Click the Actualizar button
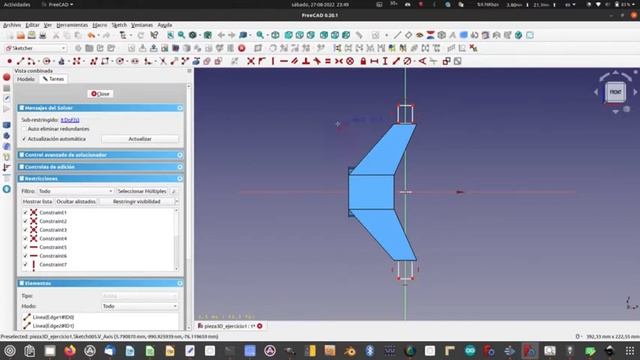Screen dimensions: 640x360 click(x=140, y=139)
